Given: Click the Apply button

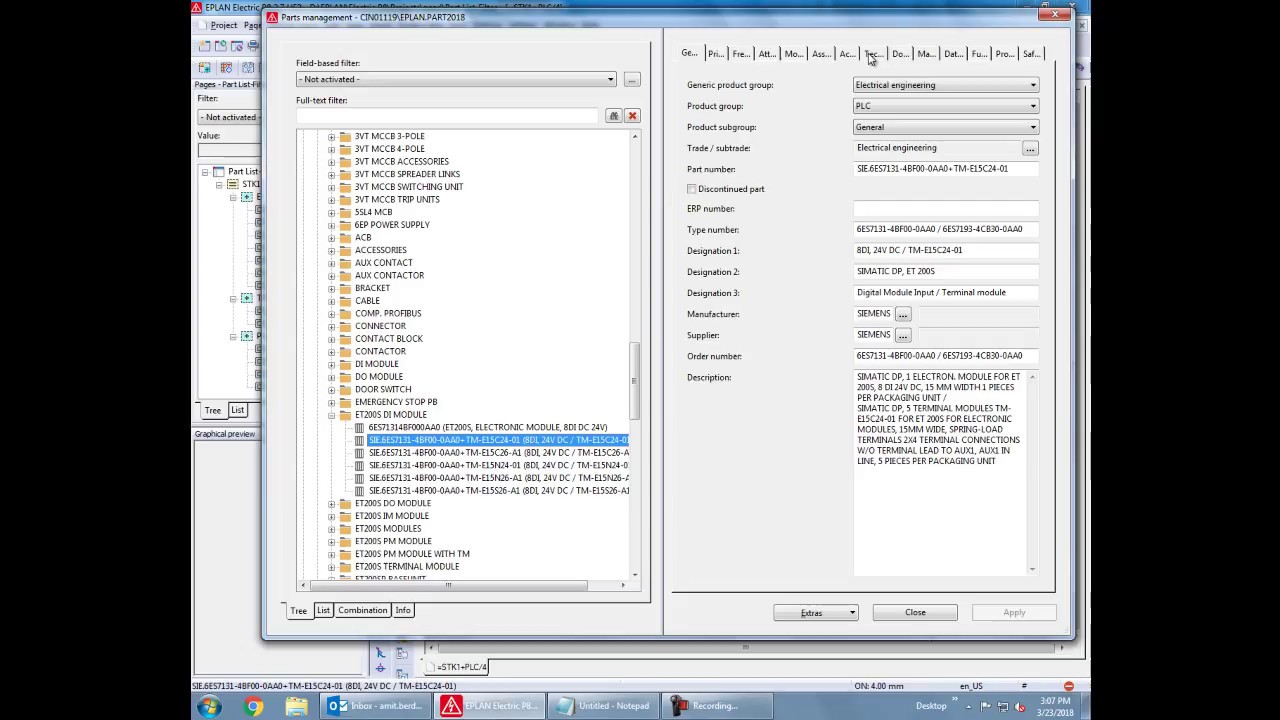Looking at the screenshot, I should (1014, 613).
